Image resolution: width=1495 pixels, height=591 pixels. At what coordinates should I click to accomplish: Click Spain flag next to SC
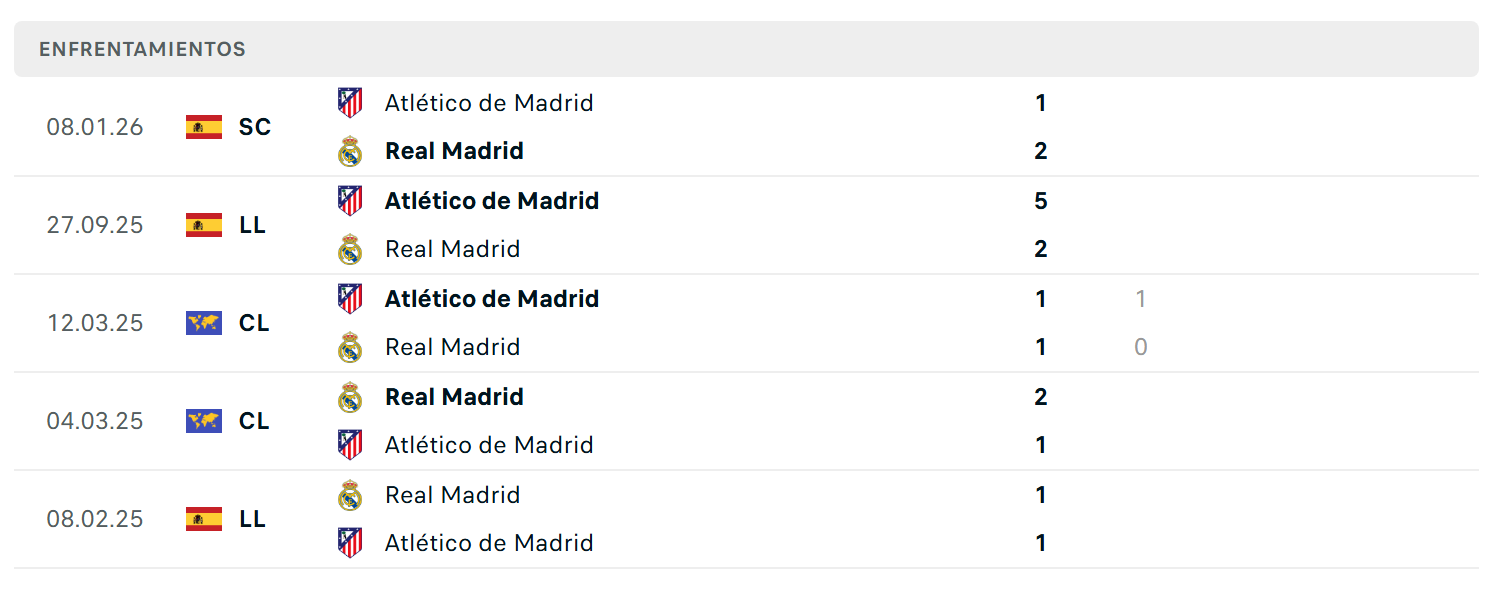[x=204, y=127]
